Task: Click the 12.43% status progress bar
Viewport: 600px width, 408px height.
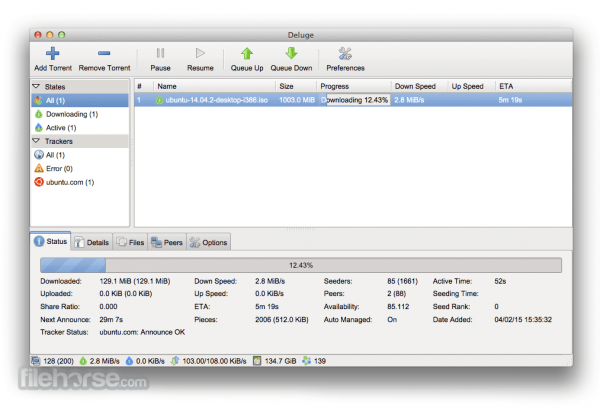Action: pos(301,265)
